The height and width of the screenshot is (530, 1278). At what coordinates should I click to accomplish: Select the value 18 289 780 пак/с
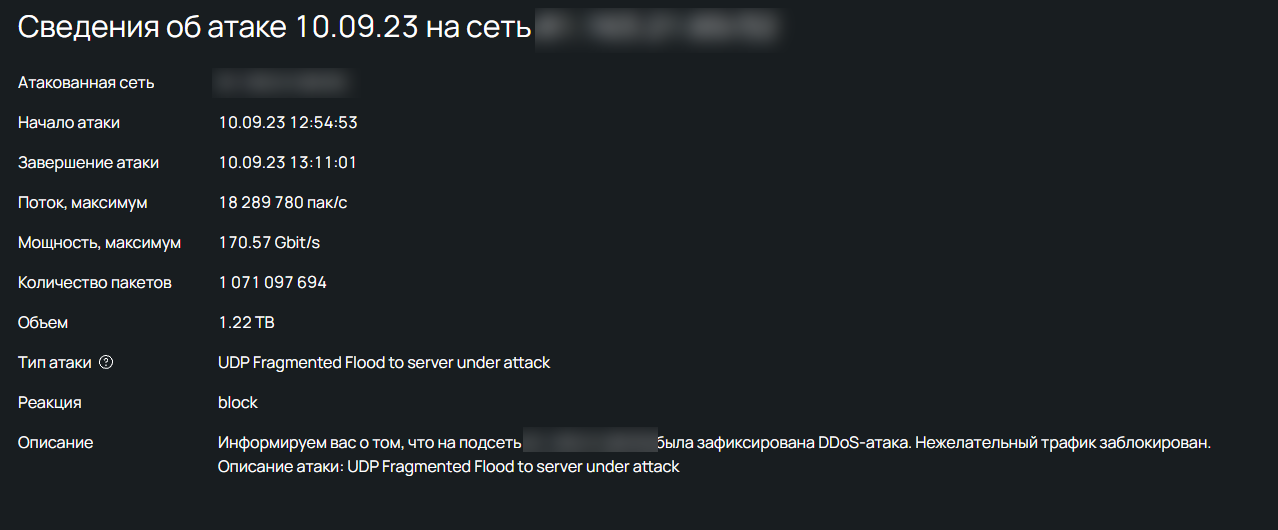click(283, 203)
